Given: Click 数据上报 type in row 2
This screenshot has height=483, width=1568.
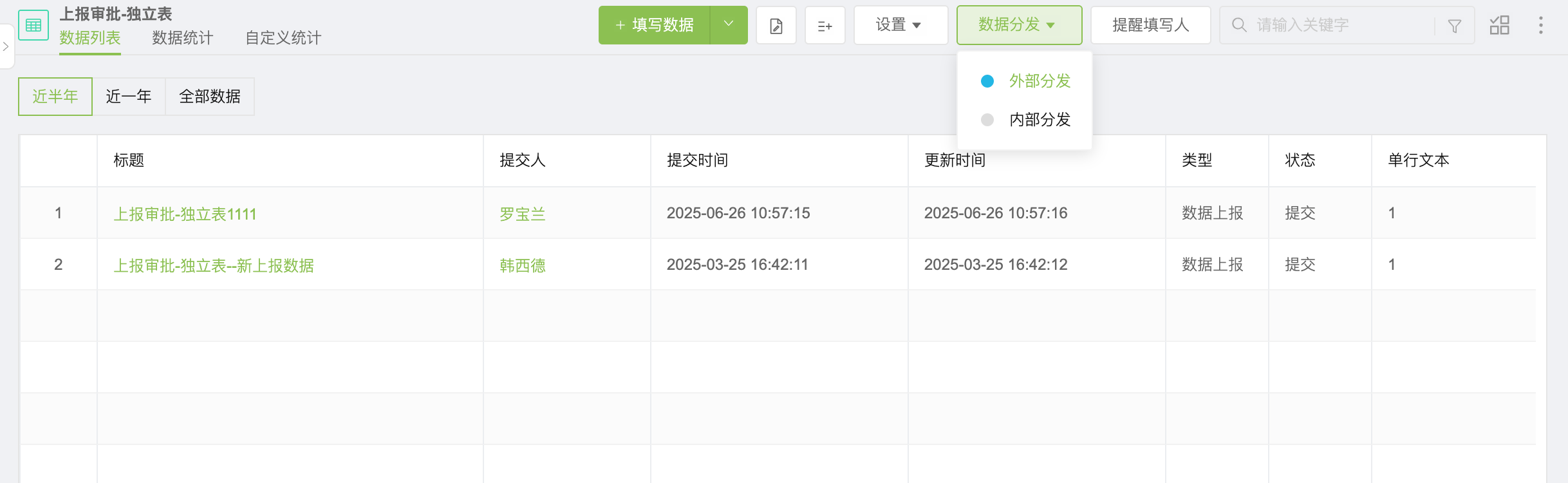Looking at the screenshot, I should tap(1213, 265).
